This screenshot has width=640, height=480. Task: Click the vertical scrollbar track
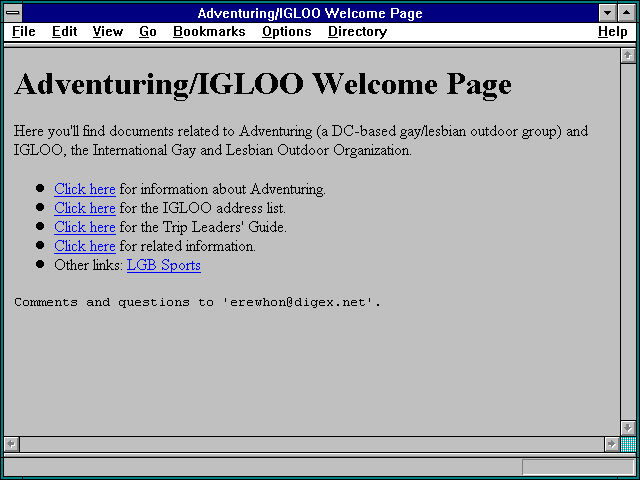pyautogui.click(x=628, y=242)
